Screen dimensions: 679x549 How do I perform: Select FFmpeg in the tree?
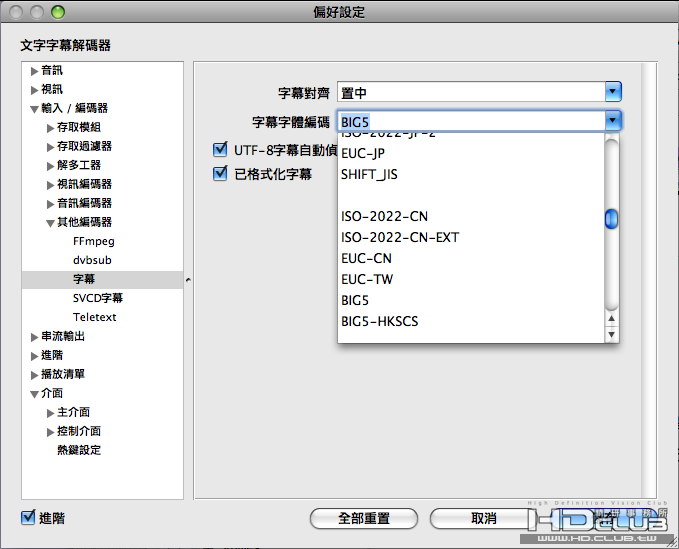coord(94,241)
